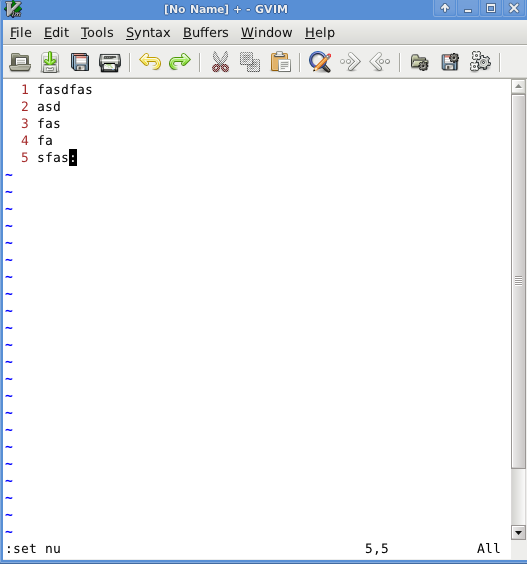Click the text 'fas' on line 3
This screenshot has height=564, width=527.
coord(49,123)
